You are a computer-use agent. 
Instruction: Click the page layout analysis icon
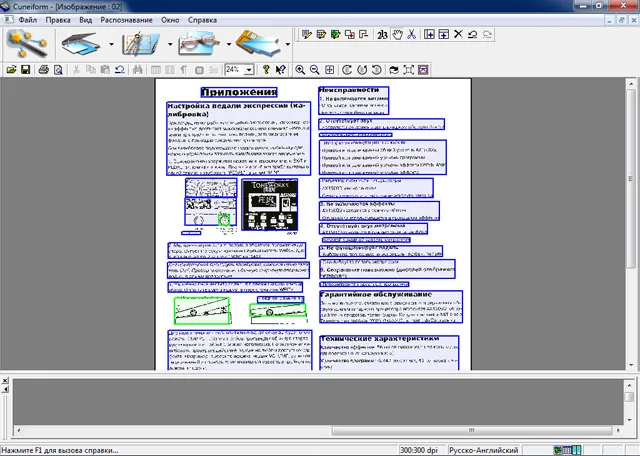tap(141, 44)
